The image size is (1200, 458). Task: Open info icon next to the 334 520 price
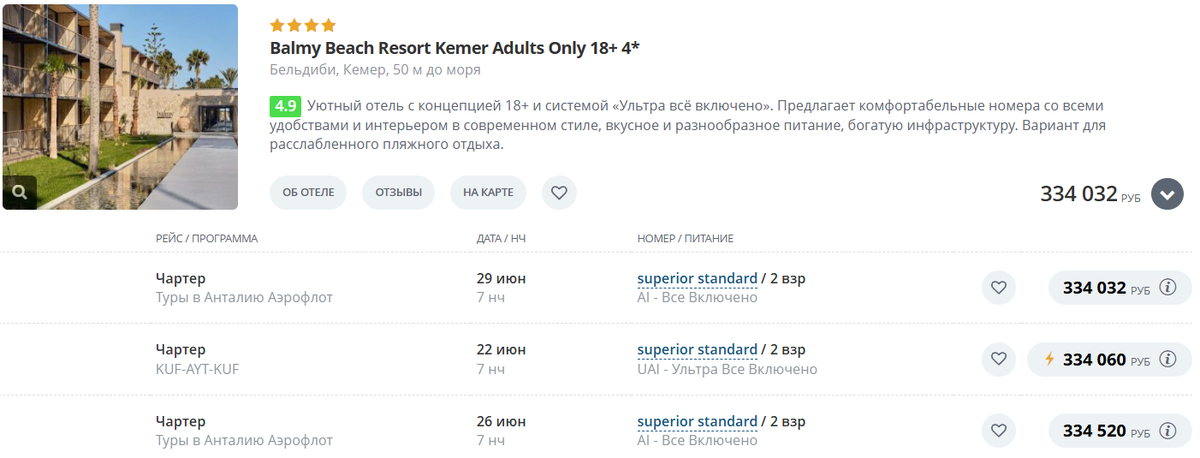pyautogui.click(x=1166, y=431)
